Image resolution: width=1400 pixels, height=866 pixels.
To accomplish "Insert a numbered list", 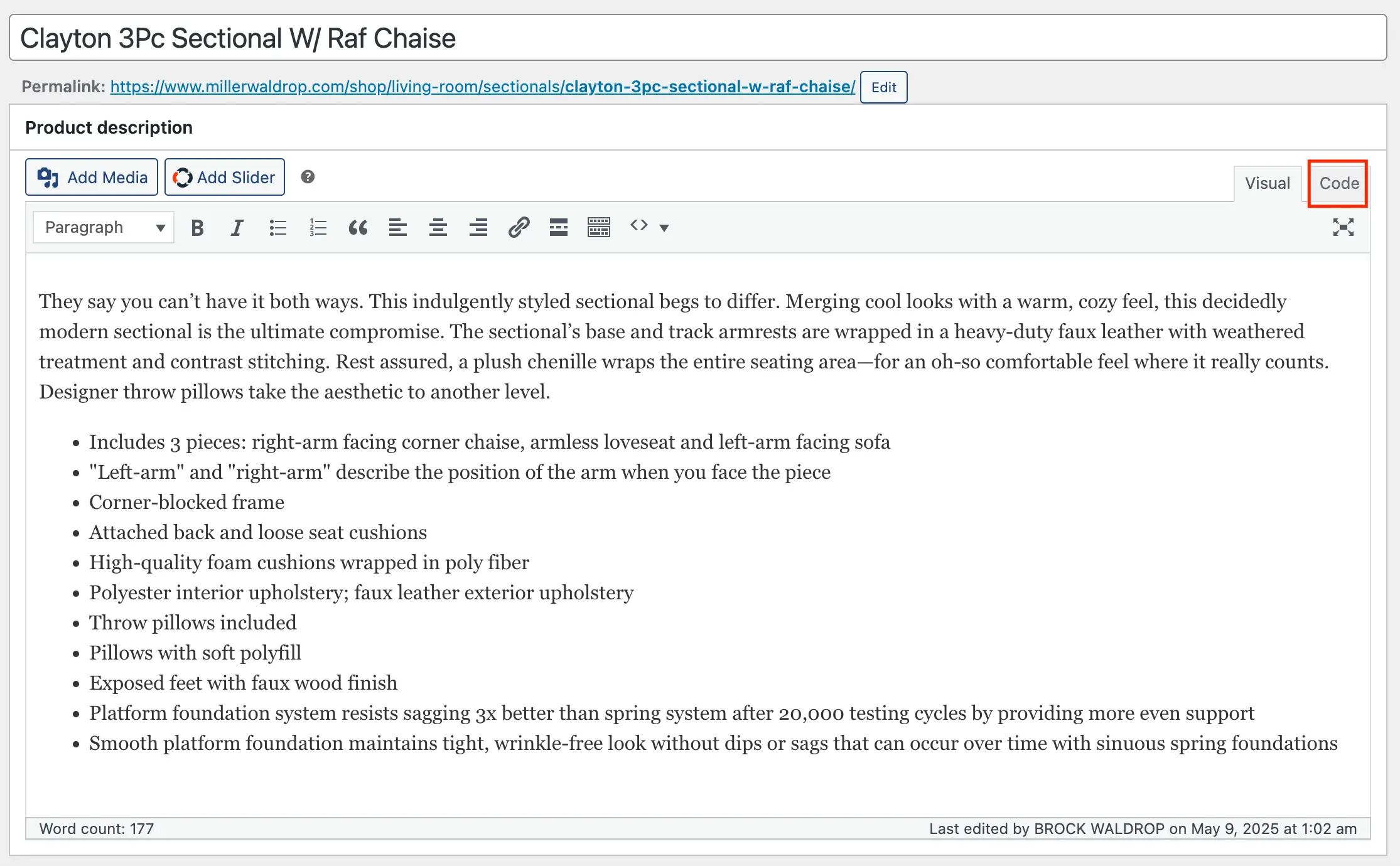I will [x=318, y=227].
